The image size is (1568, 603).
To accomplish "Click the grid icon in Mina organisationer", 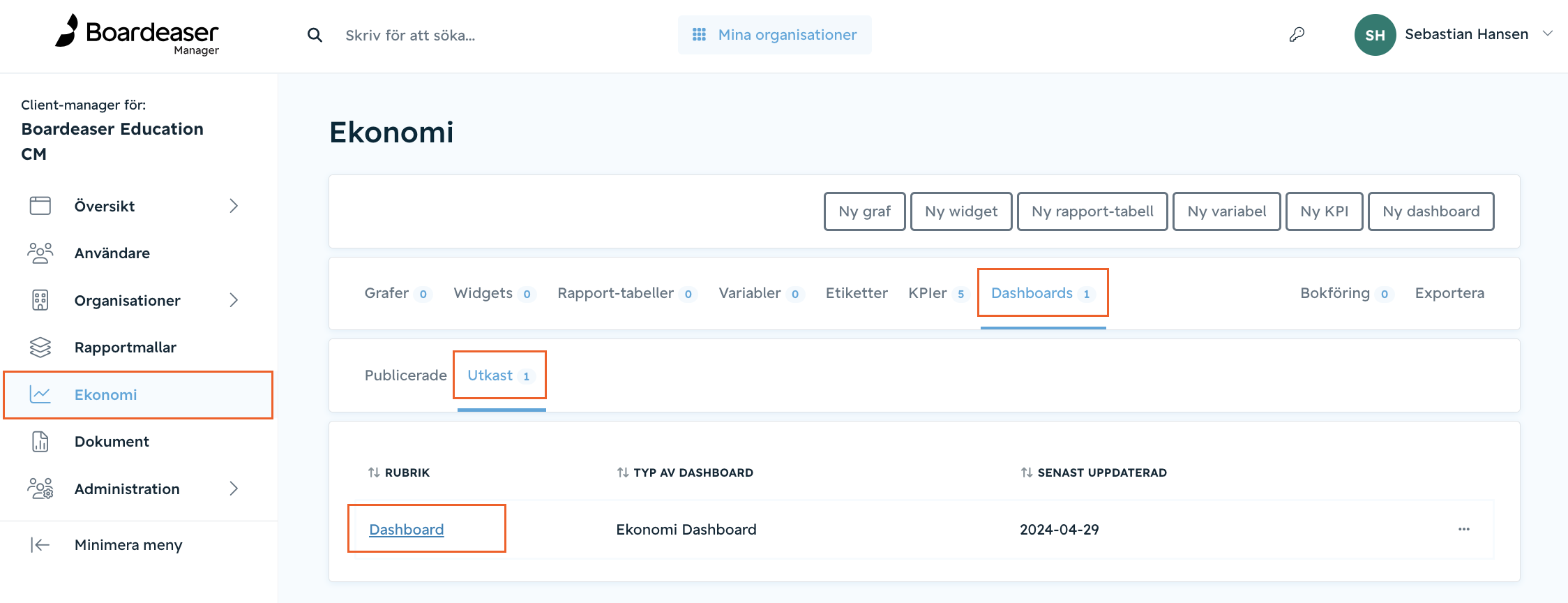I will point(699,34).
